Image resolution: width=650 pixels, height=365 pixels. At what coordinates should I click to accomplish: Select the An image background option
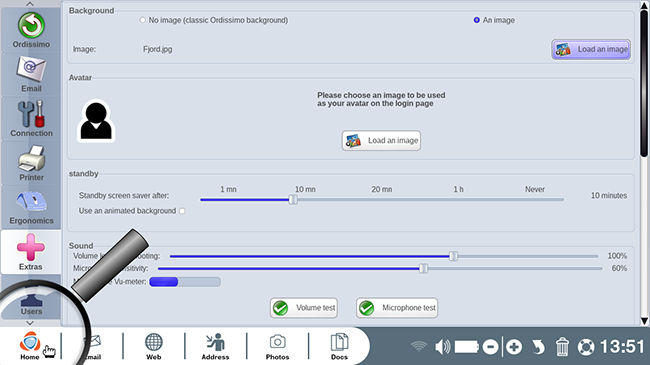coord(477,20)
